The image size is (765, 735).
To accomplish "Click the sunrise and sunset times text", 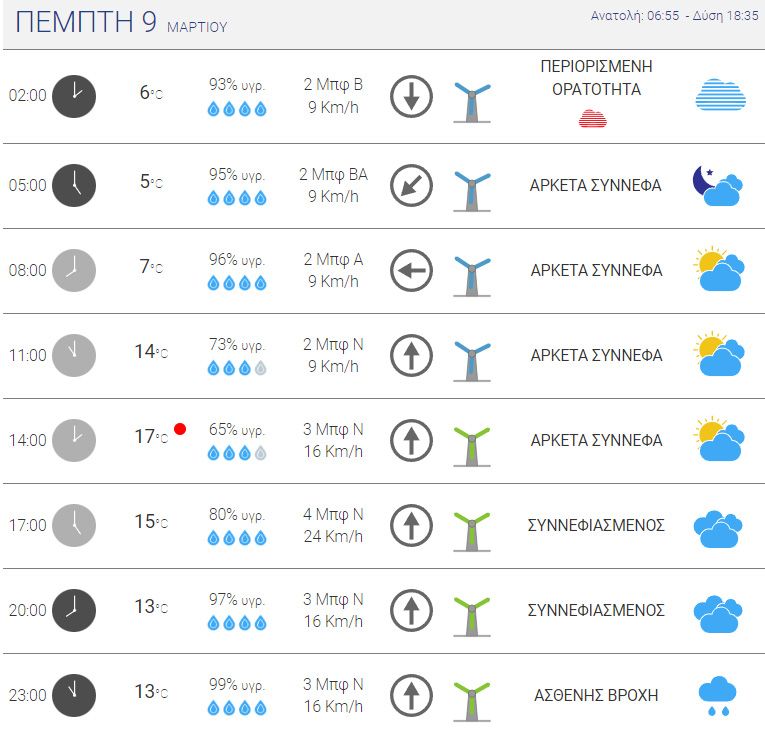I will click(675, 16).
